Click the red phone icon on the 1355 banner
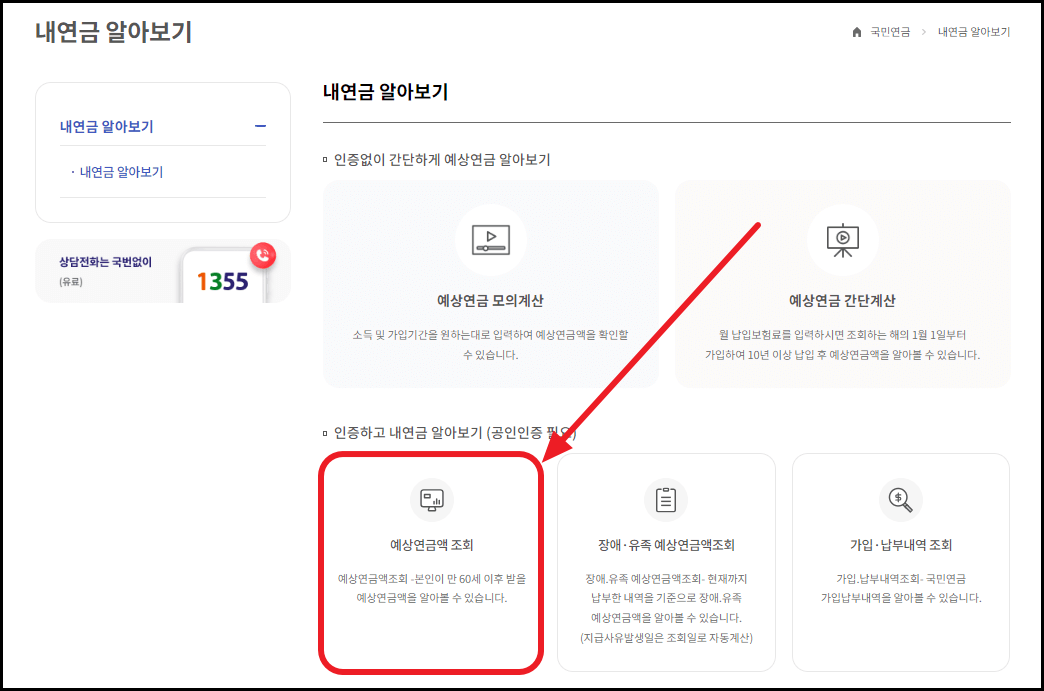The image size is (1044, 691). [x=261, y=255]
